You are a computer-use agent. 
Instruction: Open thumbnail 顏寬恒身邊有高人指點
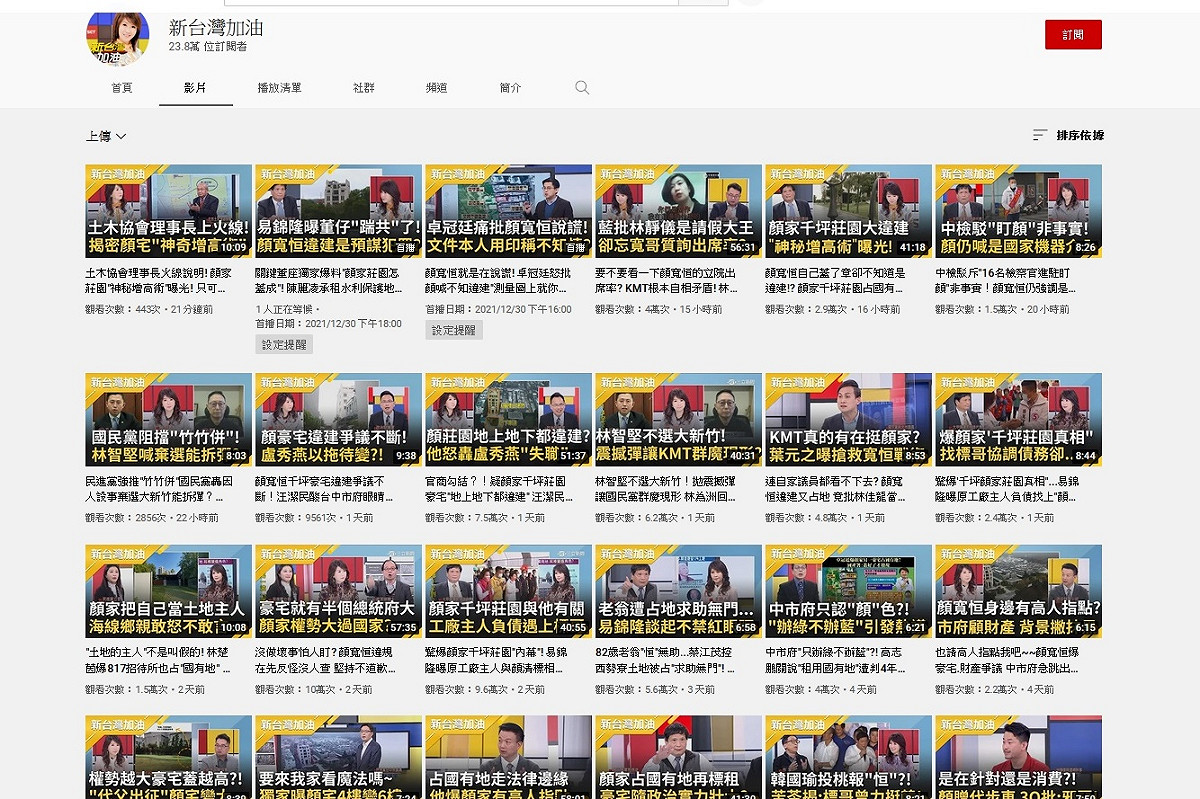(1018, 591)
